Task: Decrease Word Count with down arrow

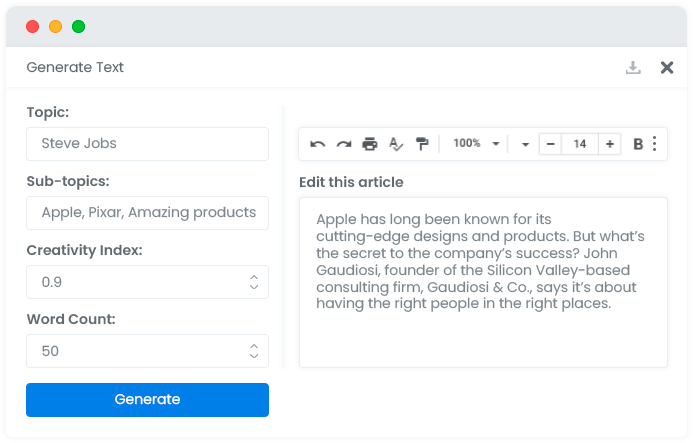Action: pyautogui.click(x=254, y=355)
